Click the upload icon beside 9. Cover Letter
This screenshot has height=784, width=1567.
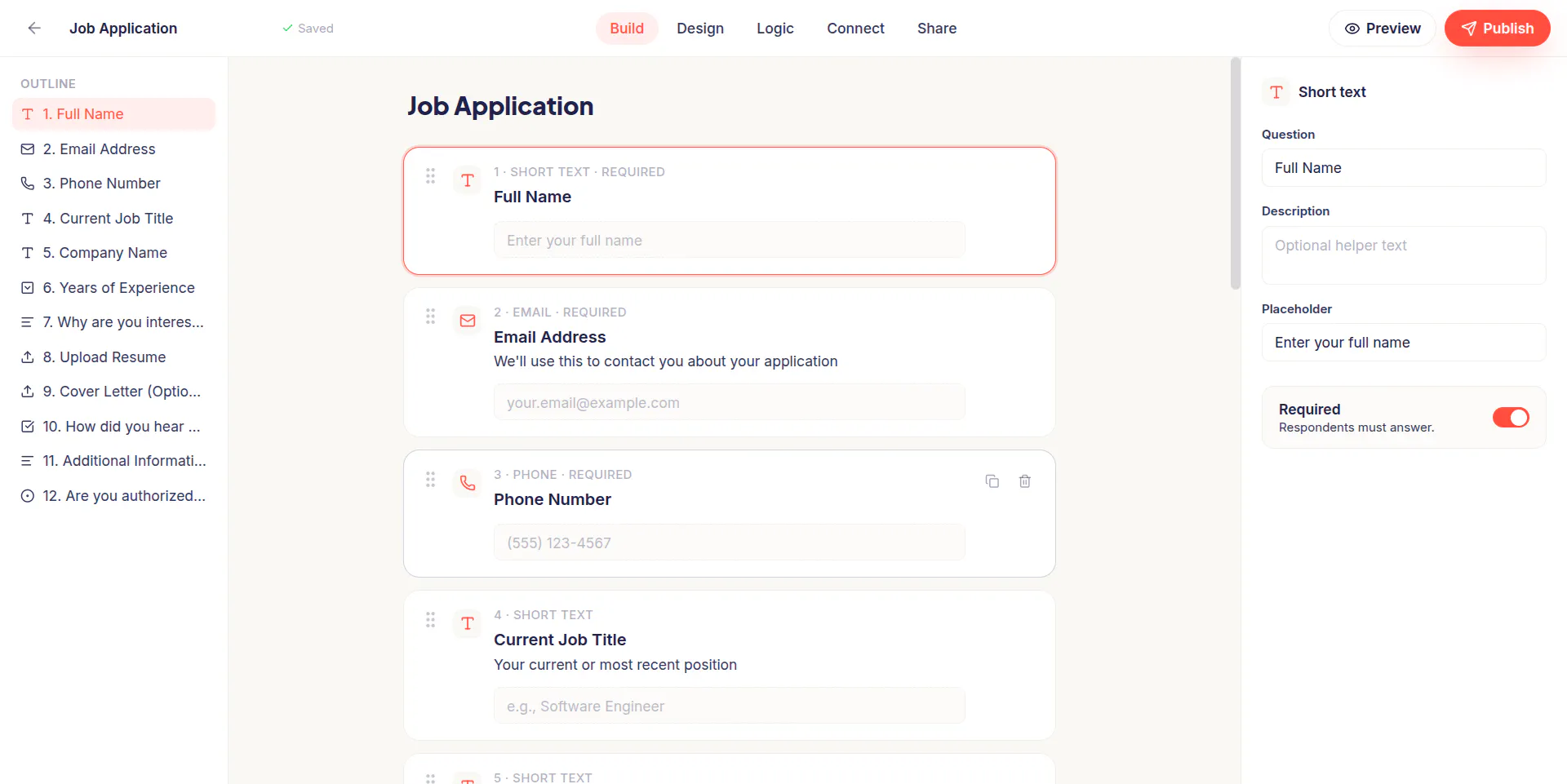[28, 392]
